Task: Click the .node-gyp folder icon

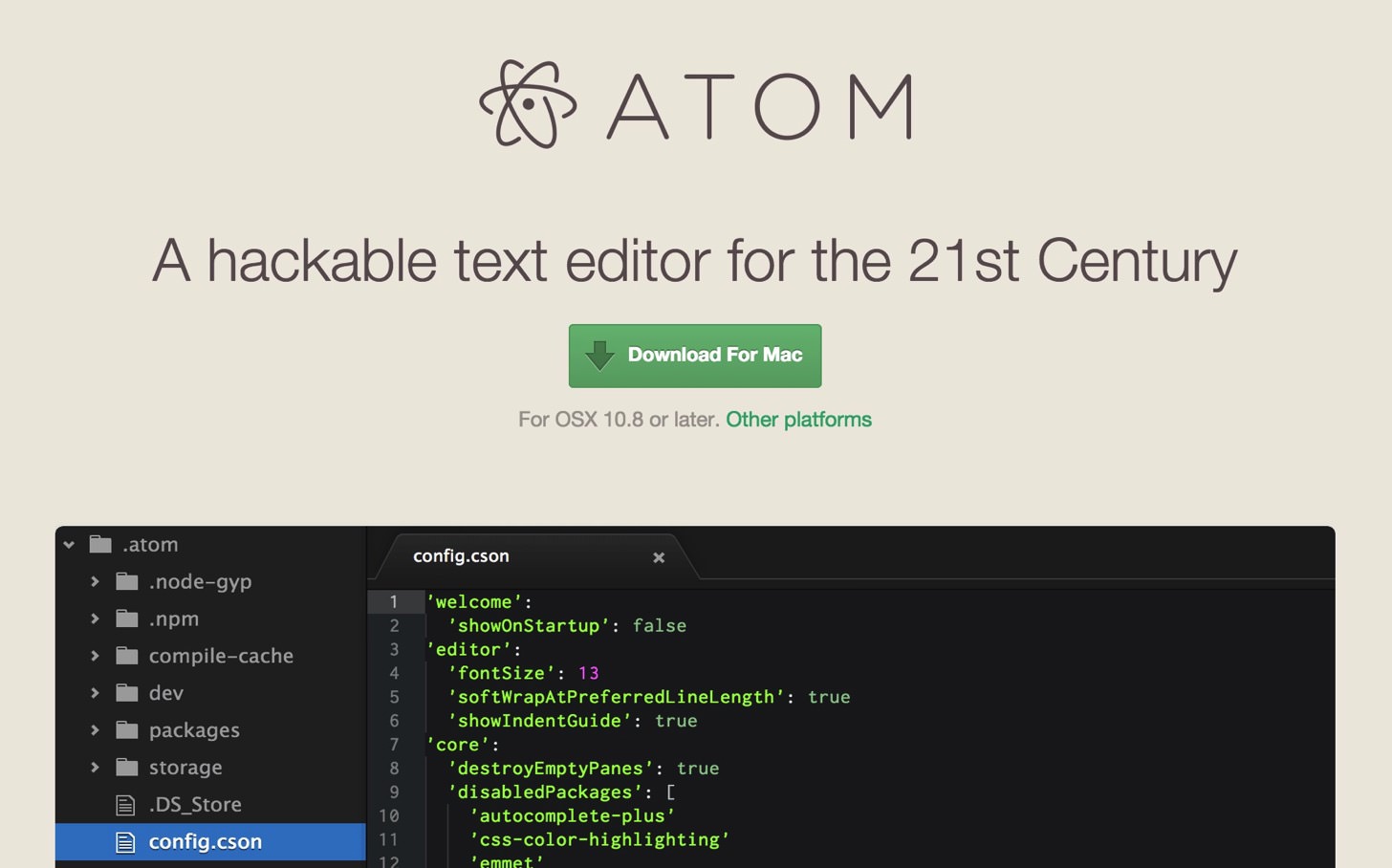Action: pyautogui.click(x=127, y=581)
